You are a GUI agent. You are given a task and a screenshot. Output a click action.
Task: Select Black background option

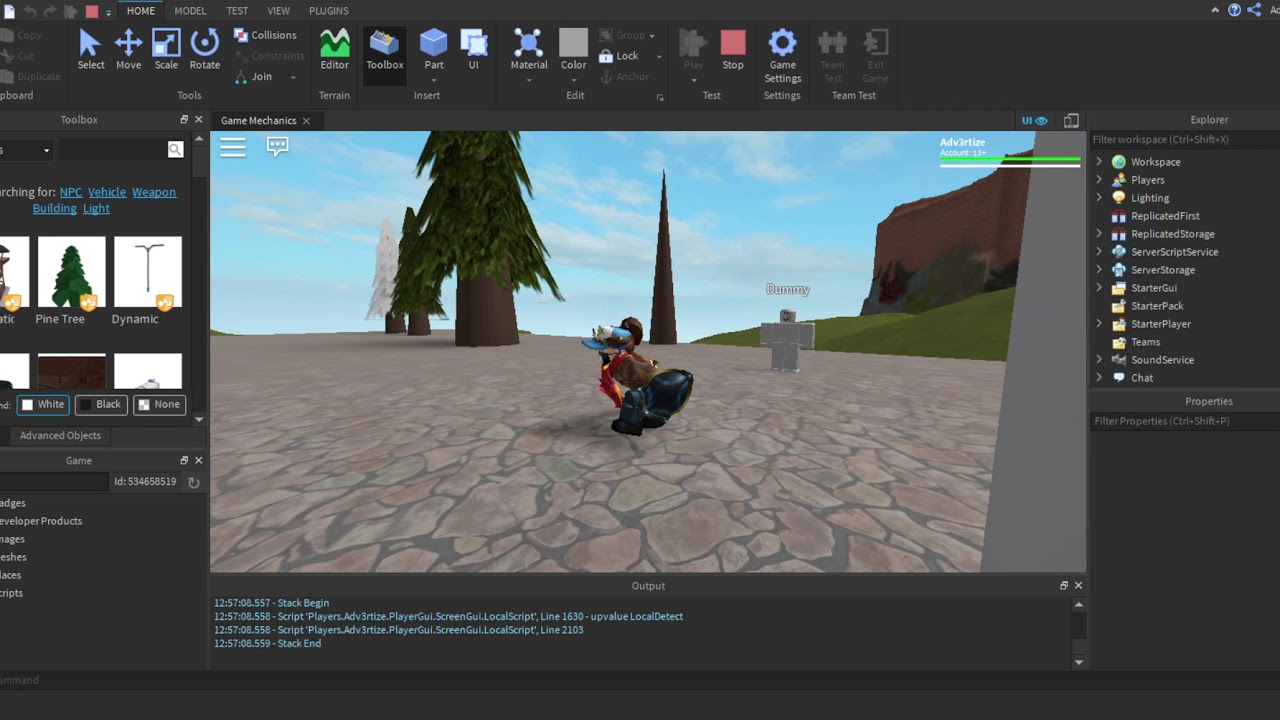click(x=100, y=404)
